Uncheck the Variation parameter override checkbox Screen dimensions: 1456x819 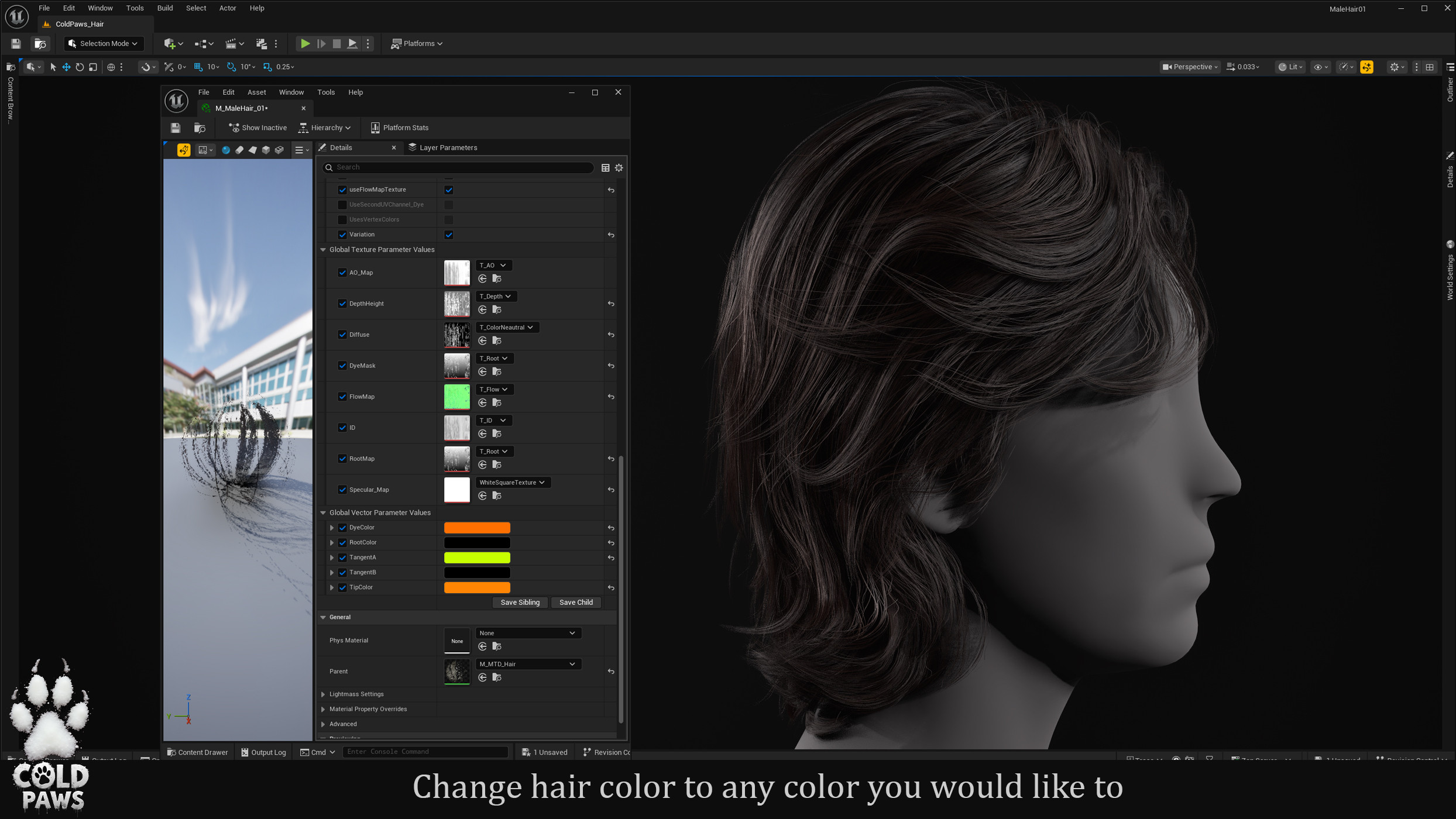pos(342,235)
